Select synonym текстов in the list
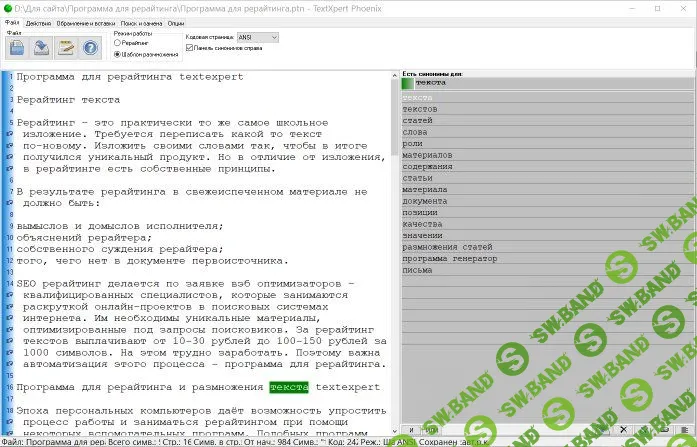The height and width of the screenshot is (447, 697). tap(548, 109)
